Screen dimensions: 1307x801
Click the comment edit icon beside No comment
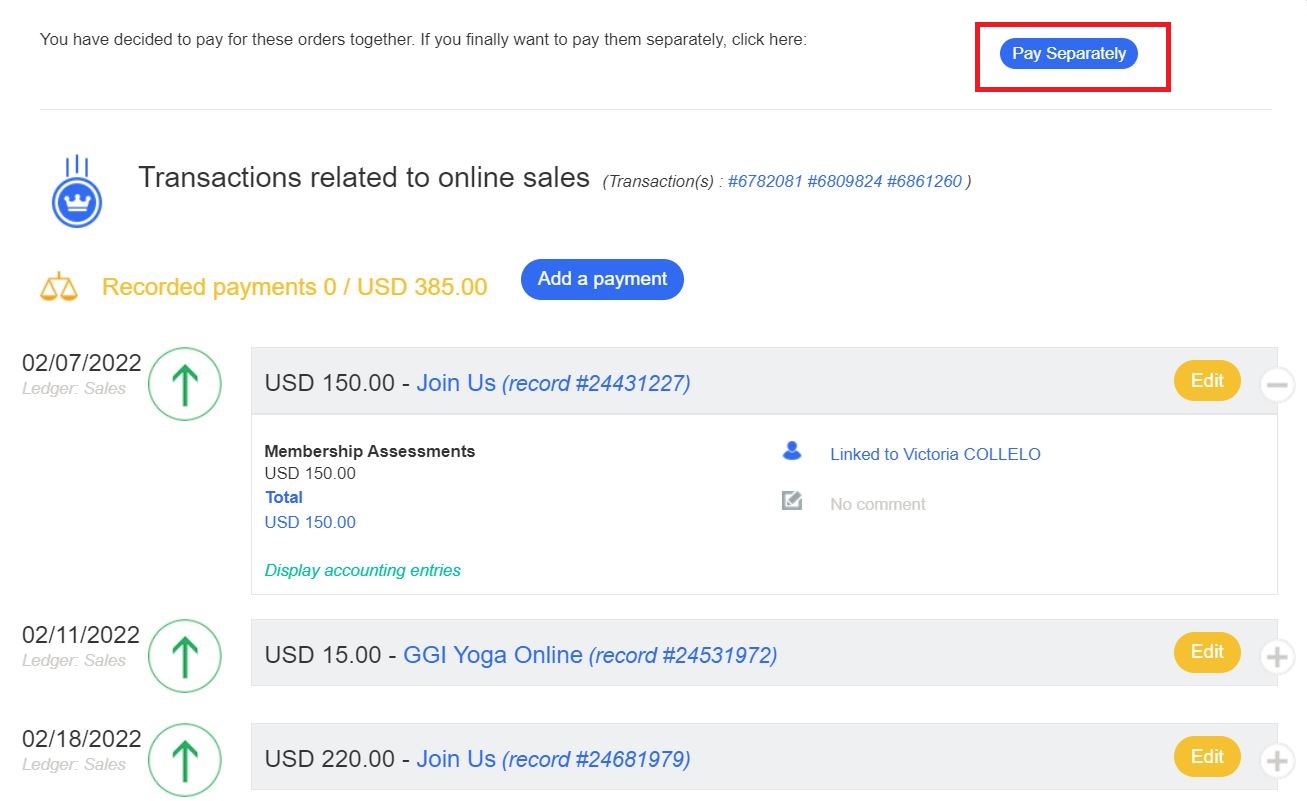pyautogui.click(x=792, y=501)
